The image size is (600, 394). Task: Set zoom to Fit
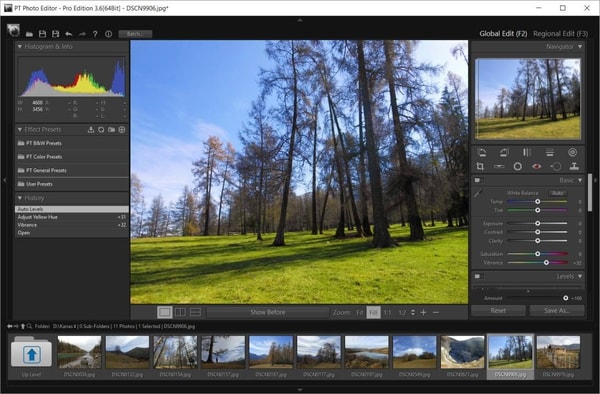pyautogui.click(x=360, y=313)
